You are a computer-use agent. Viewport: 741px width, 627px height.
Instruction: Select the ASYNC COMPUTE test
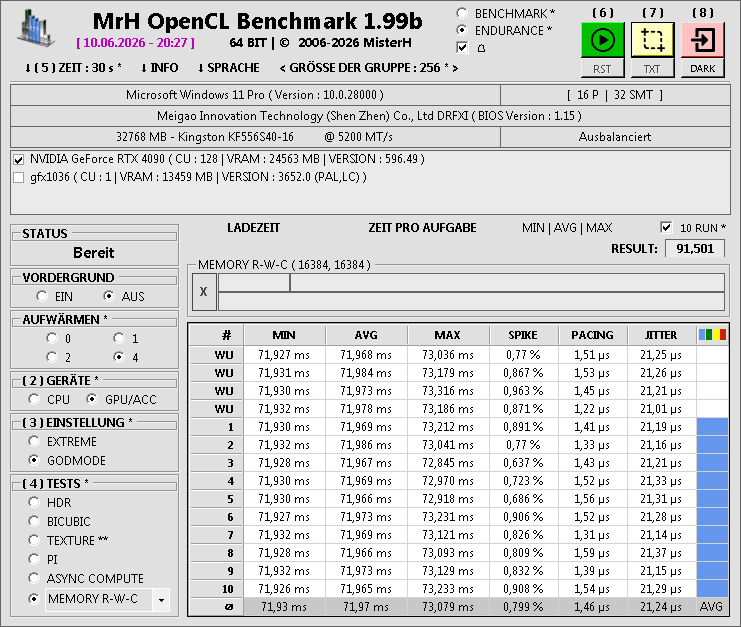click(x=34, y=578)
